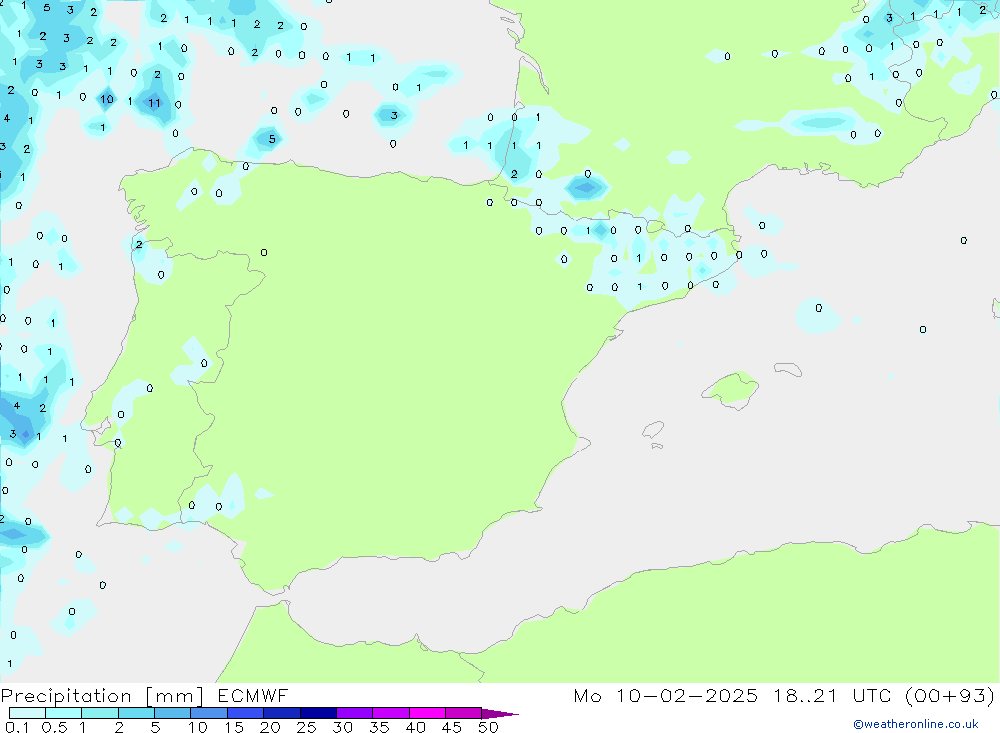Click the legend scale label '0.1'
This screenshot has height=733, width=1000.
[x=17, y=727]
